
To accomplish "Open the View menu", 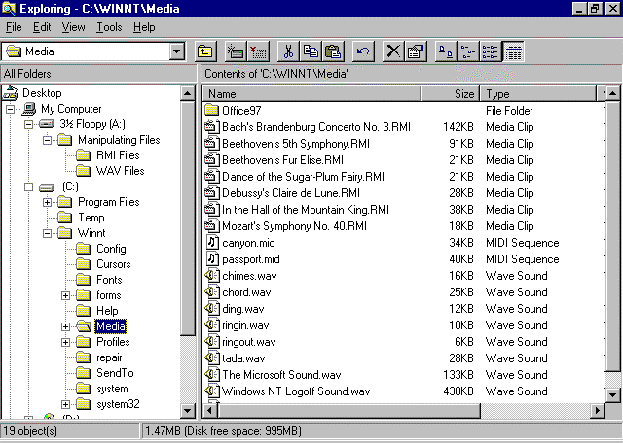I will pos(73,27).
